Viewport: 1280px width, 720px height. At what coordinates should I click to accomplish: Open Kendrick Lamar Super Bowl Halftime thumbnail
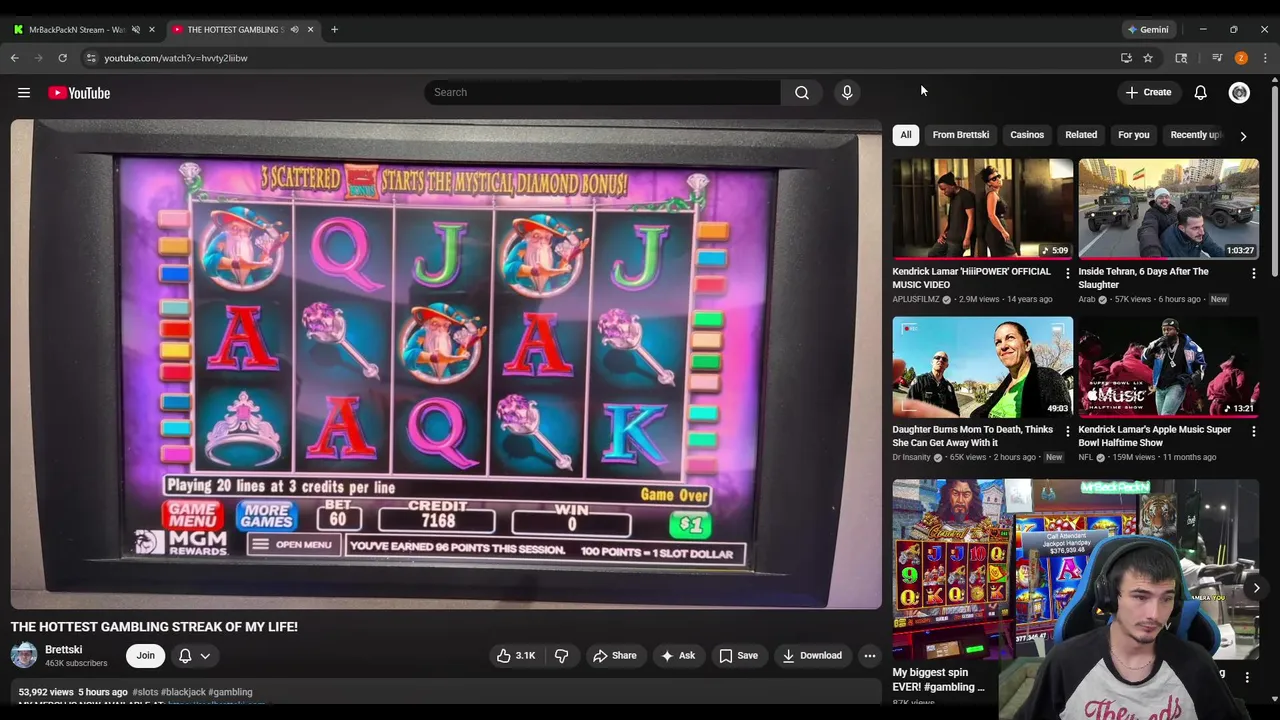click(x=1168, y=367)
